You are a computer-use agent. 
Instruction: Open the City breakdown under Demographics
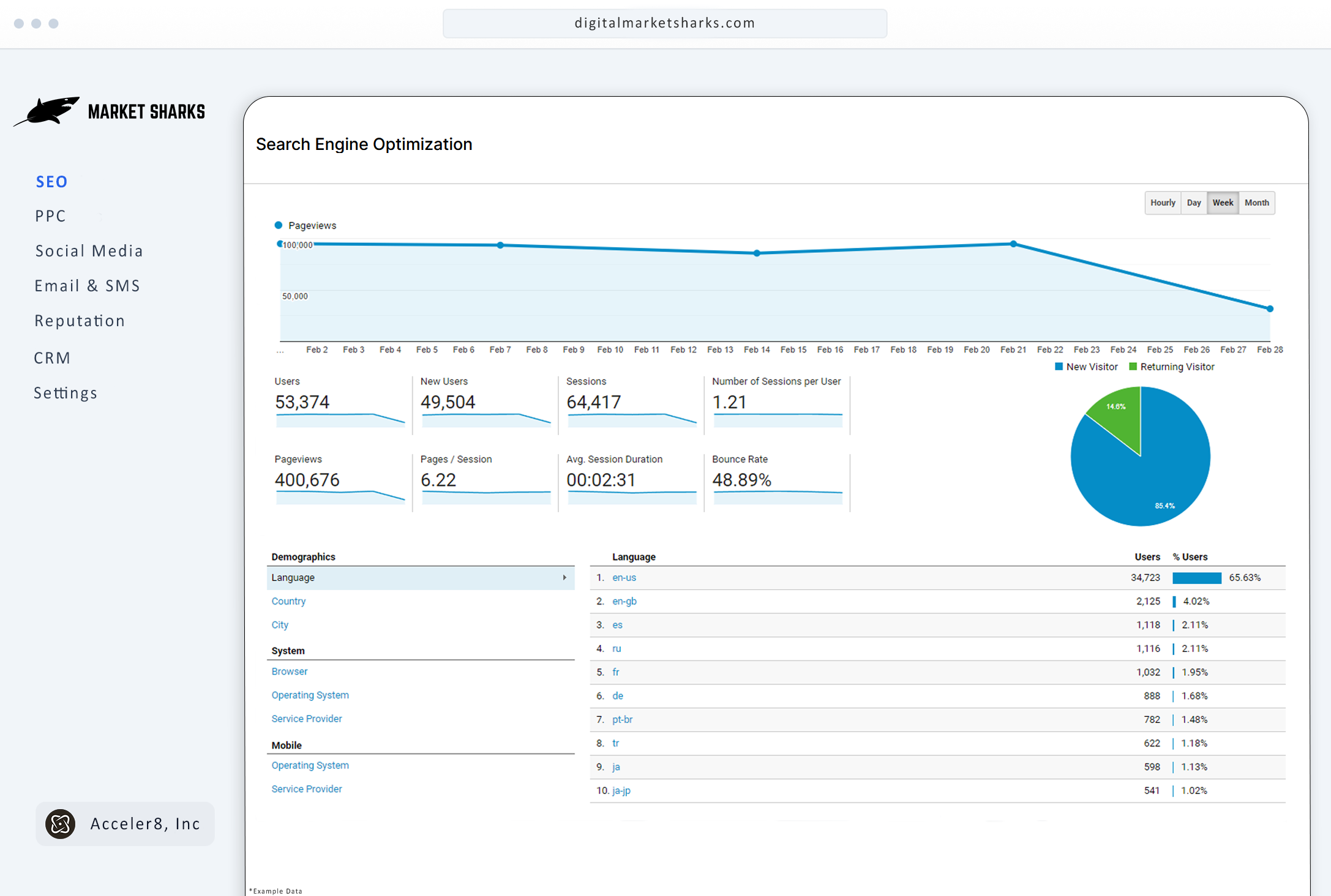click(280, 625)
